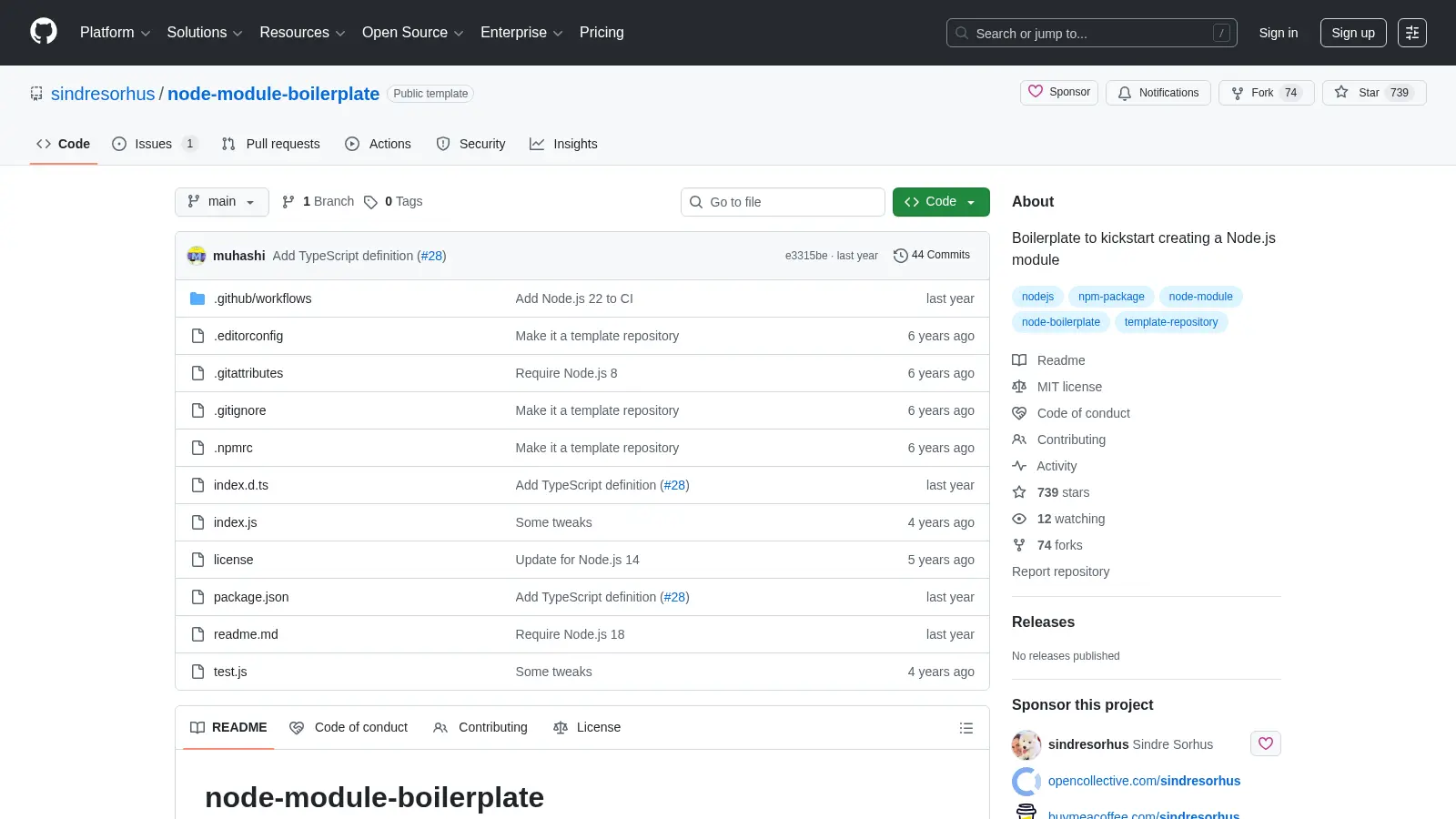The image size is (1456, 819).
Task: Switch to the Security tab
Action: click(471, 144)
